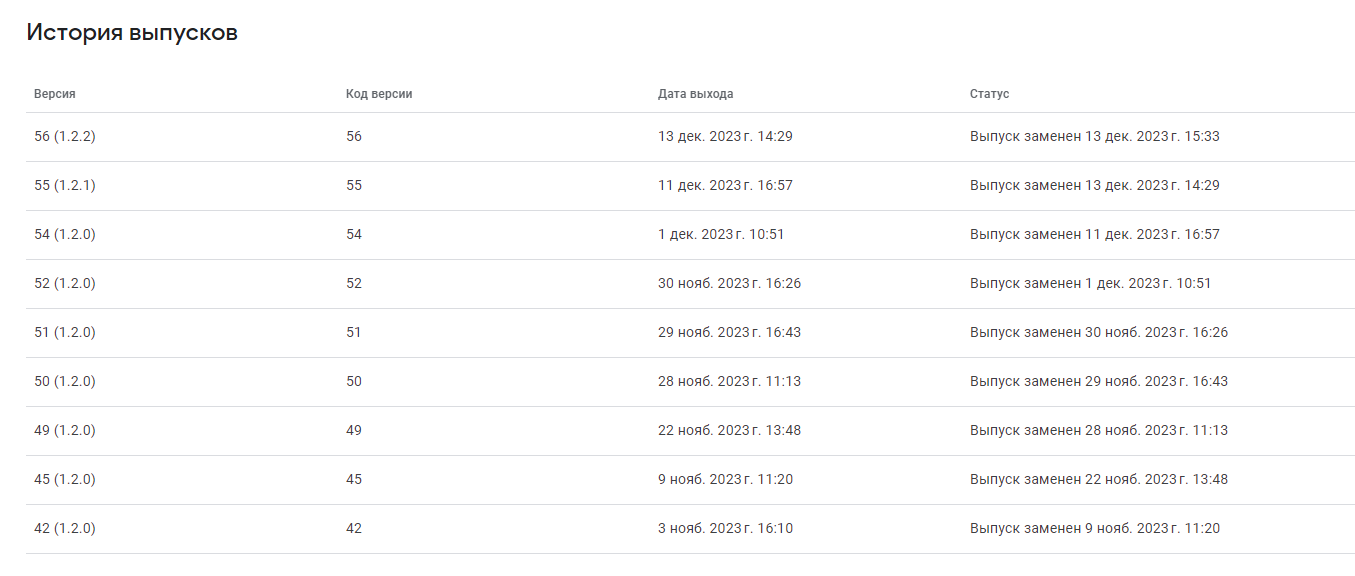Screen dimensions: 1355x576
Task: Select release 51 (1.2.0)
Action: pyautogui.click(x=690, y=333)
